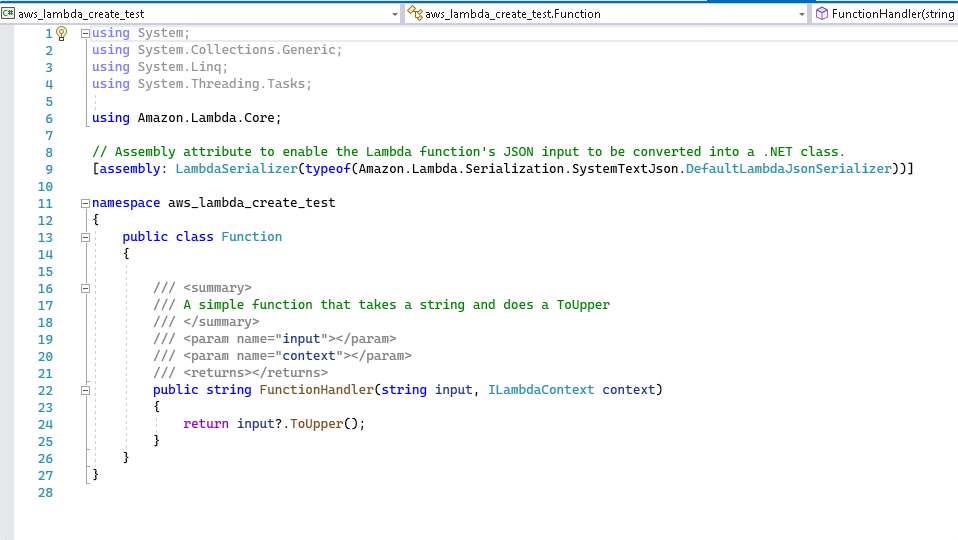Viewport: 958px width, 540px height.
Task: Click 'using Amazon.Lambda.Core;' line
Action: pos(186,118)
